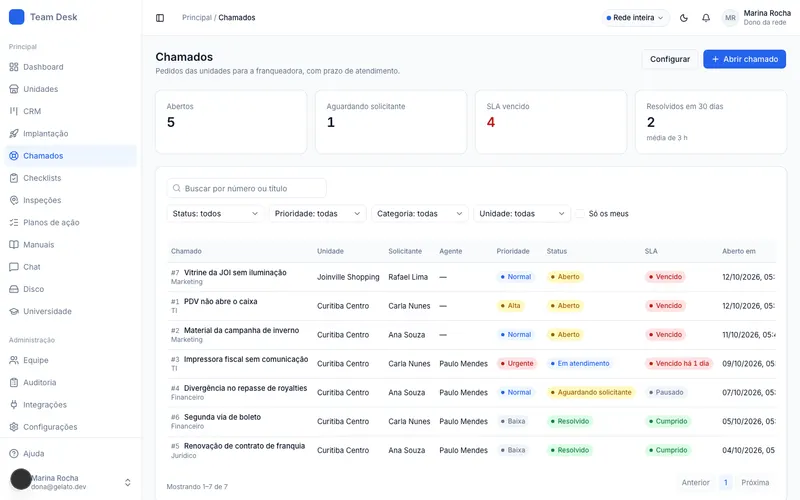800x500 pixels.
Task: Open the Rede inteira network selector
Action: tap(635, 18)
